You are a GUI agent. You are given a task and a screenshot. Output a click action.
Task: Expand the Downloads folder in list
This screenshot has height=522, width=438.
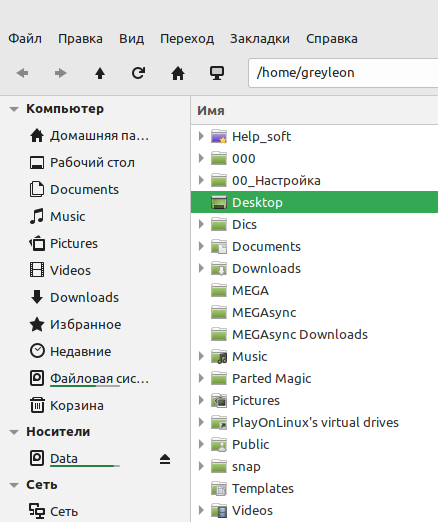(x=201, y=268)
